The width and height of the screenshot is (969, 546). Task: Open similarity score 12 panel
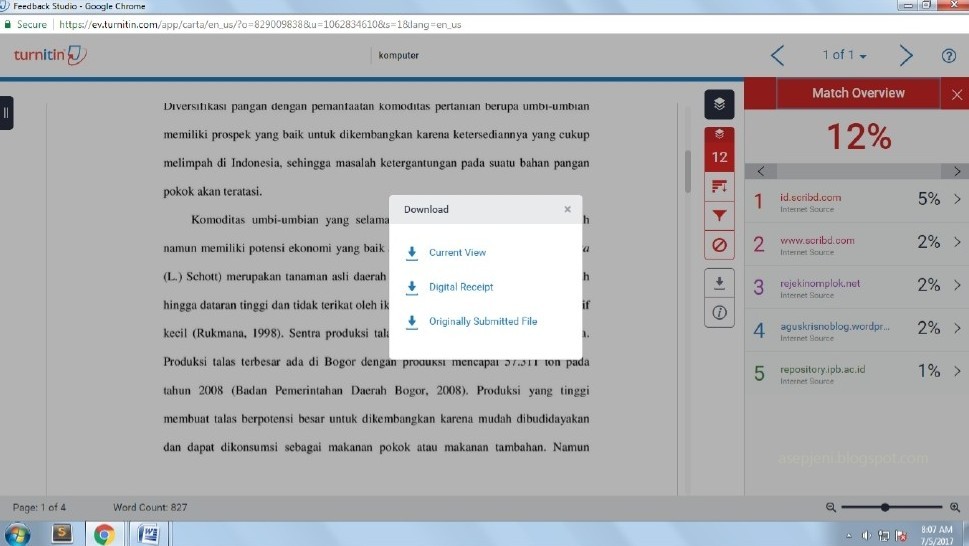coord(719,157)
